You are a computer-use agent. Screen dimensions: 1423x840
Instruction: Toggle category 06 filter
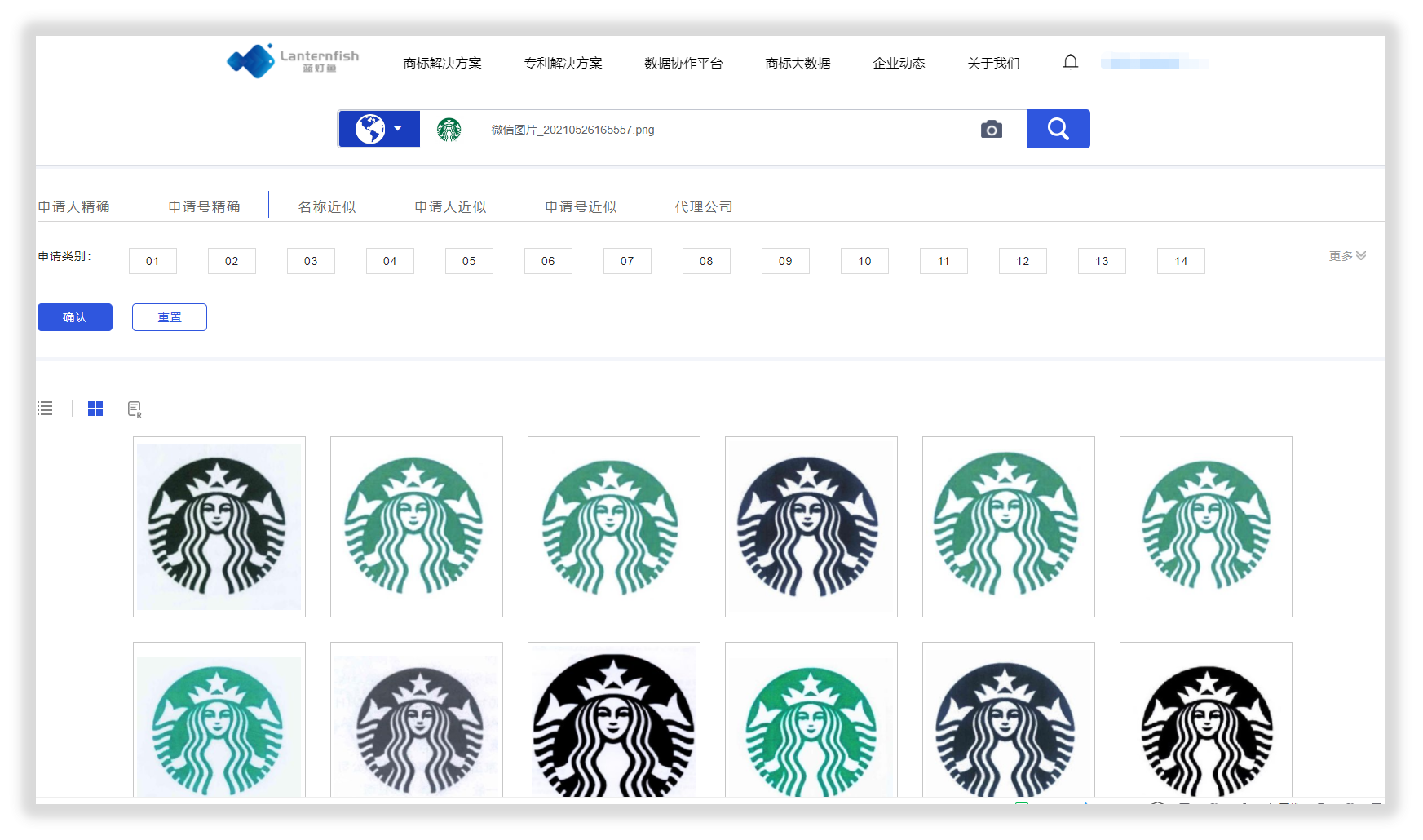click(548, 261)
